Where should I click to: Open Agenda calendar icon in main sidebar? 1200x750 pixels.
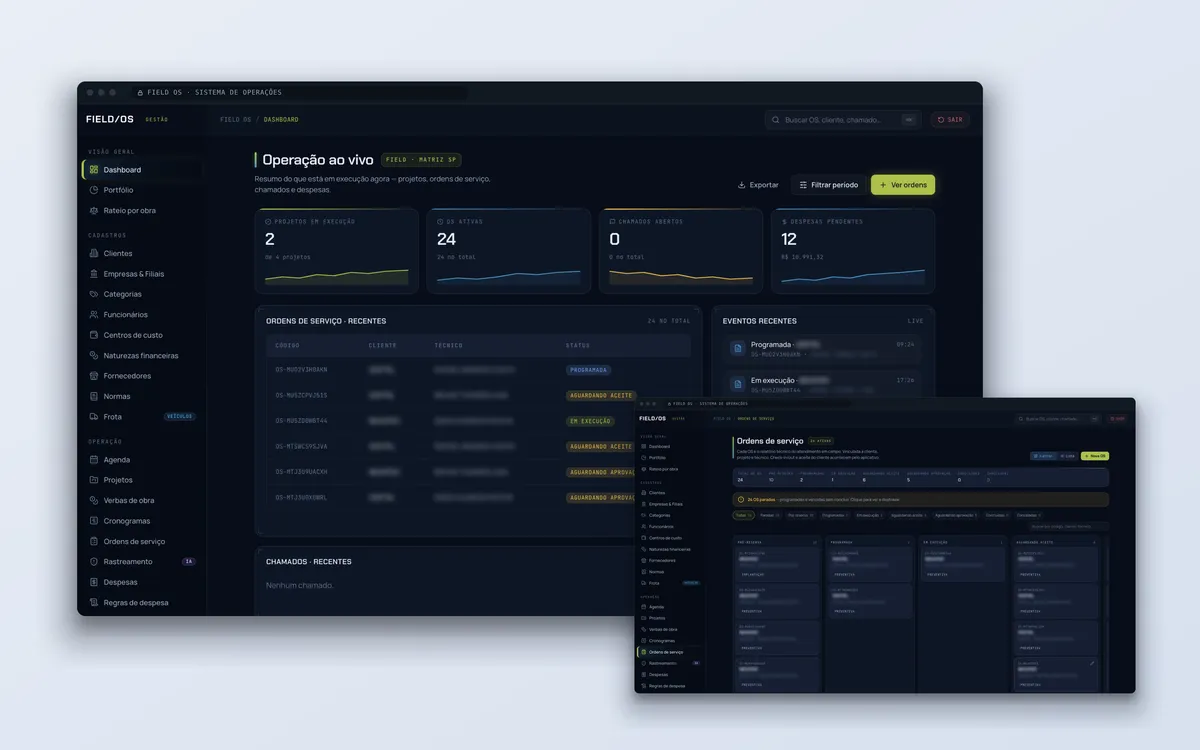93,460
